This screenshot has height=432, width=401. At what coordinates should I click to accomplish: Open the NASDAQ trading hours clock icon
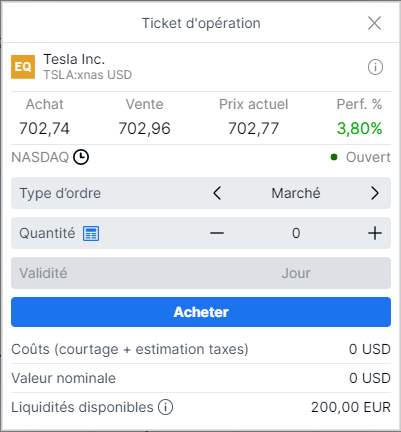click(81, 157)
